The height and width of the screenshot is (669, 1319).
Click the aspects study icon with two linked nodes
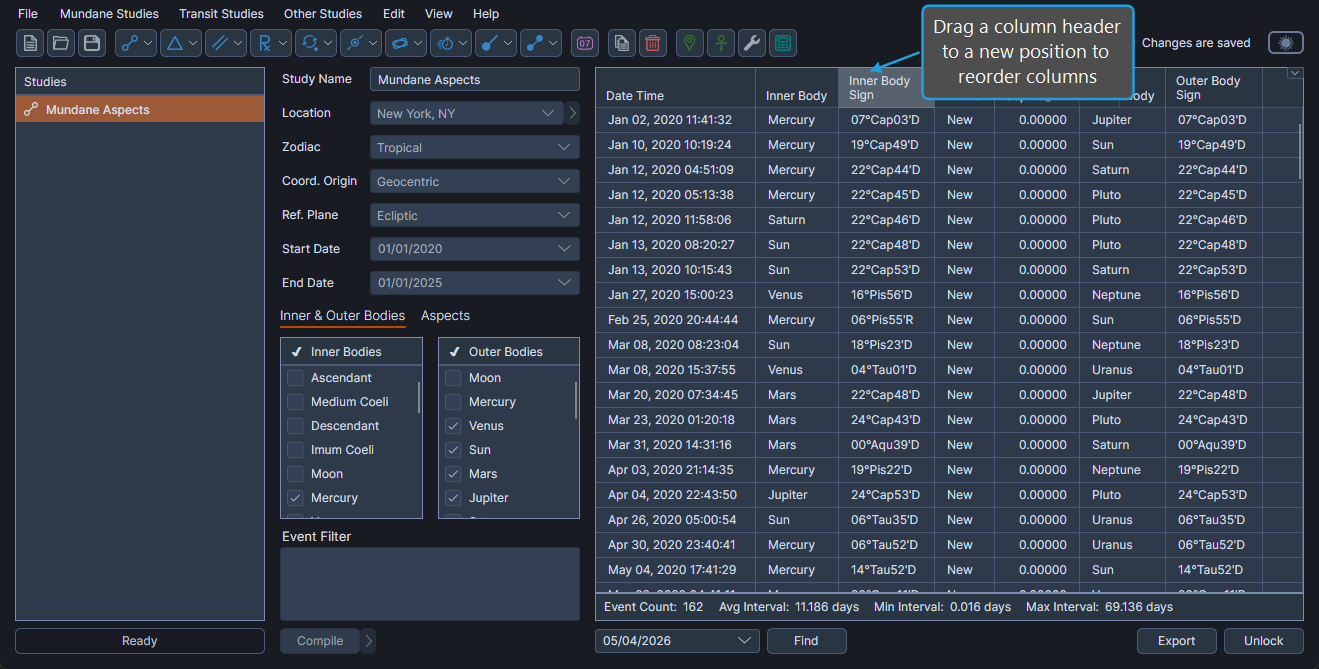(x=129, y=43)
